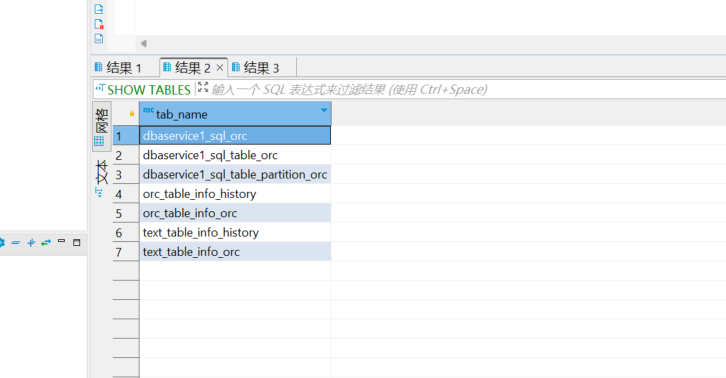
Task: Click the tab_name column header
Action: 235,113
